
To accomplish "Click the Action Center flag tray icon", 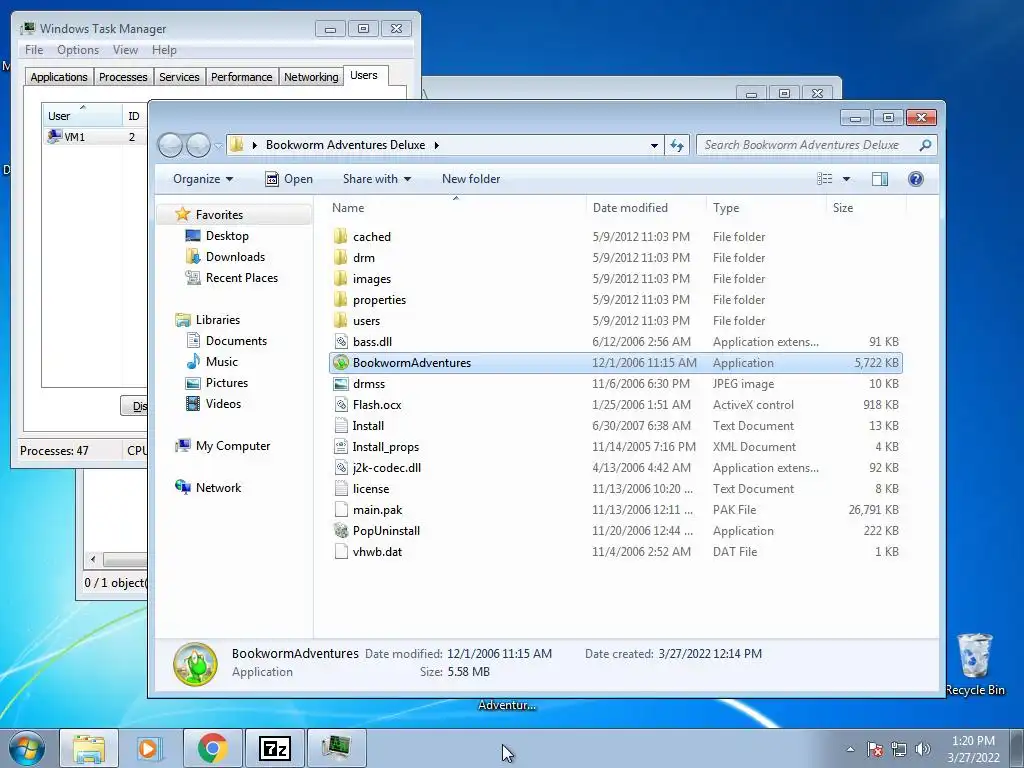I will 875,749.
